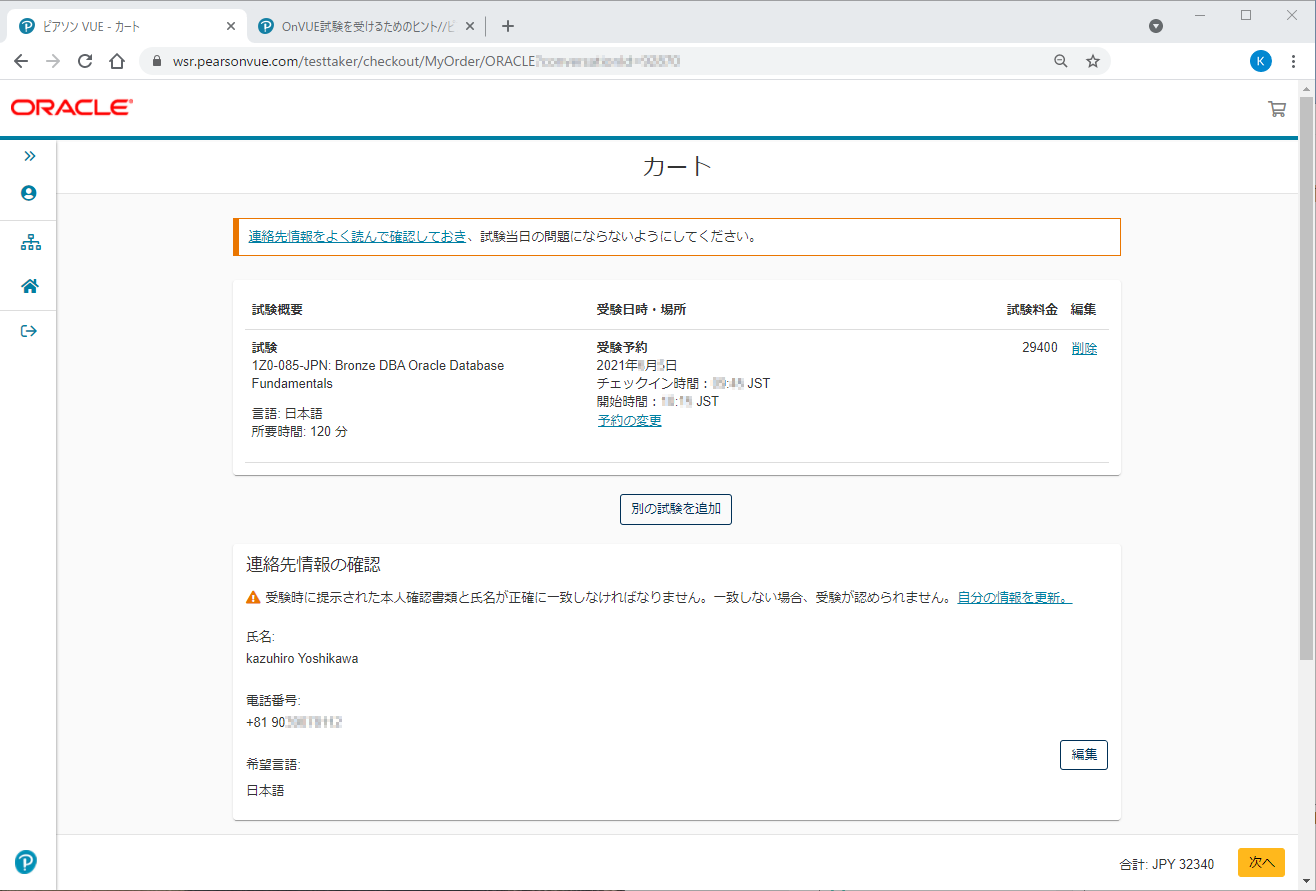The height and width of the screenshot is (891, 1316).
Task: Open the user profile sidebar icon
Action: pos(29,193)
